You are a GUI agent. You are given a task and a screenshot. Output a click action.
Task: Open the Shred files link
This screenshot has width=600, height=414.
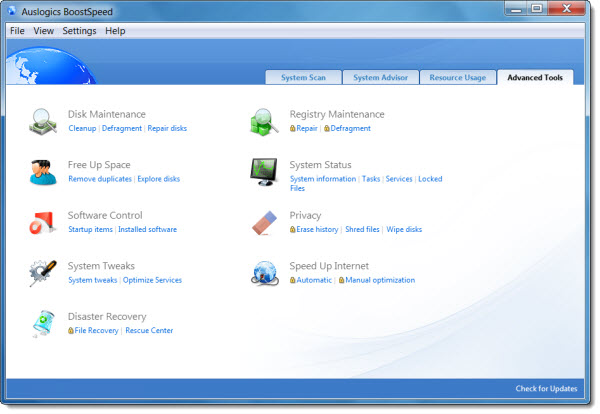coord(362,230)
